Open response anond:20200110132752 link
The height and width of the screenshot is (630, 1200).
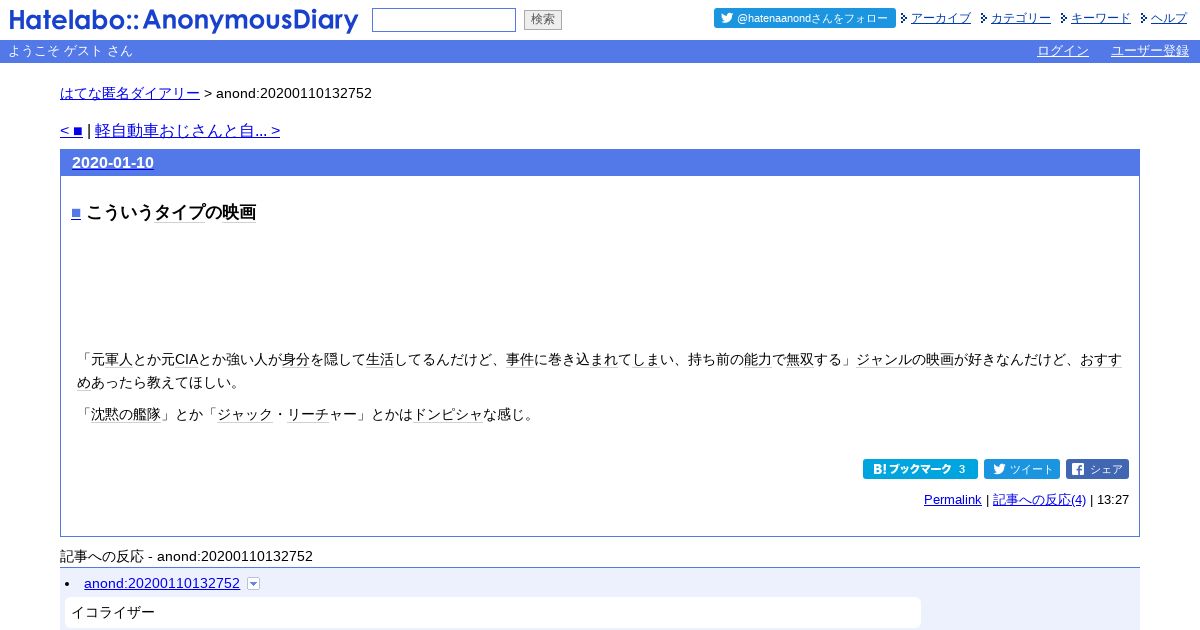pos(162,583)
